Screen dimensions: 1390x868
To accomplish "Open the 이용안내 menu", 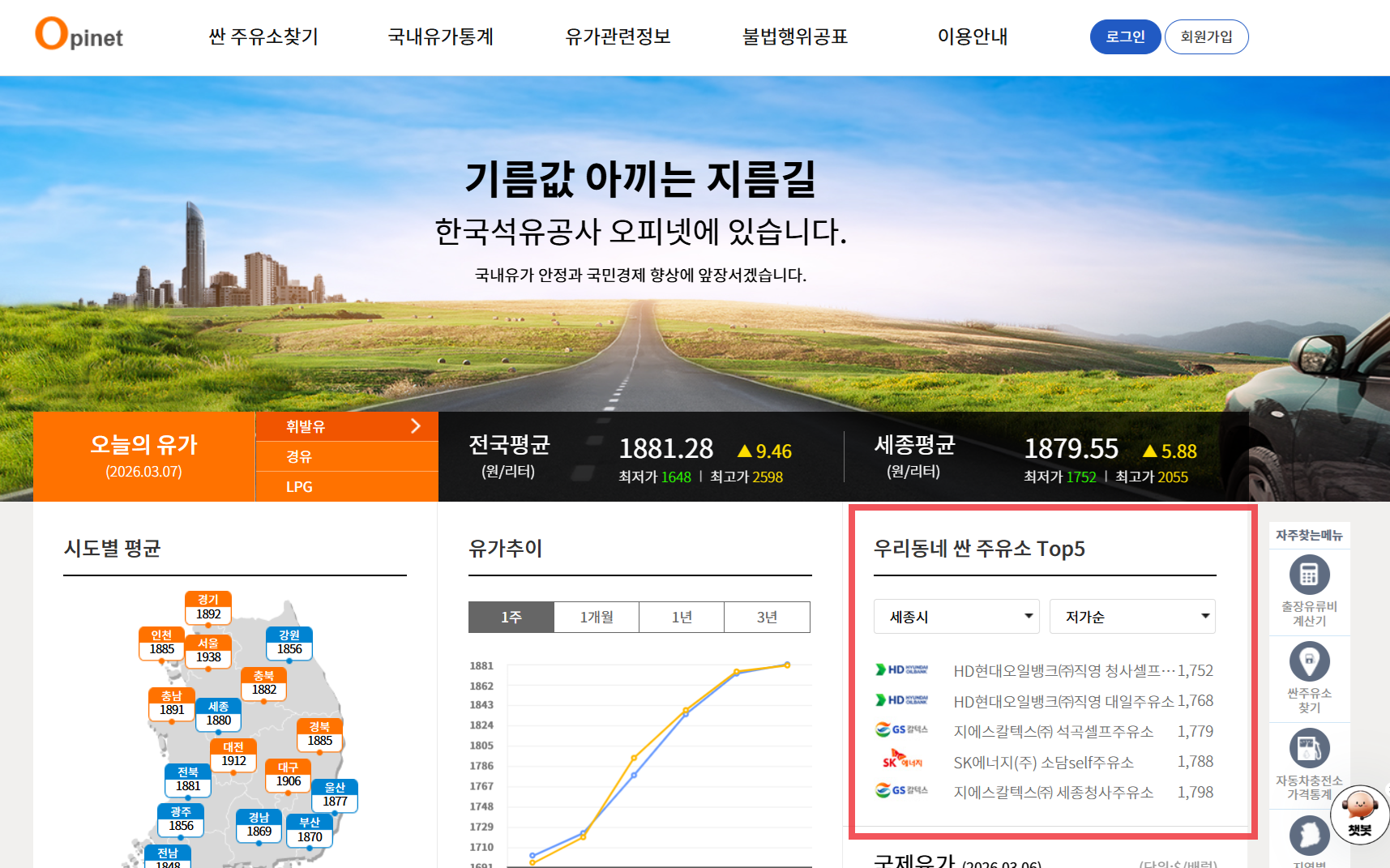I will pyautogui.click(x=973, y=36).
